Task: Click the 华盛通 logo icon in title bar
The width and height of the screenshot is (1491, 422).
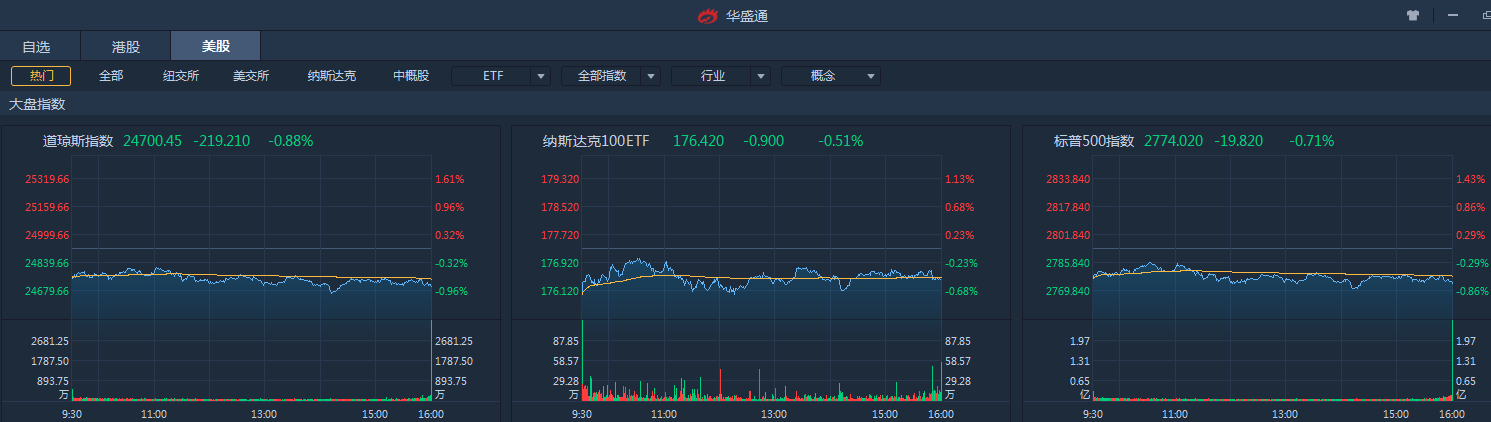Action: [708, 16]
